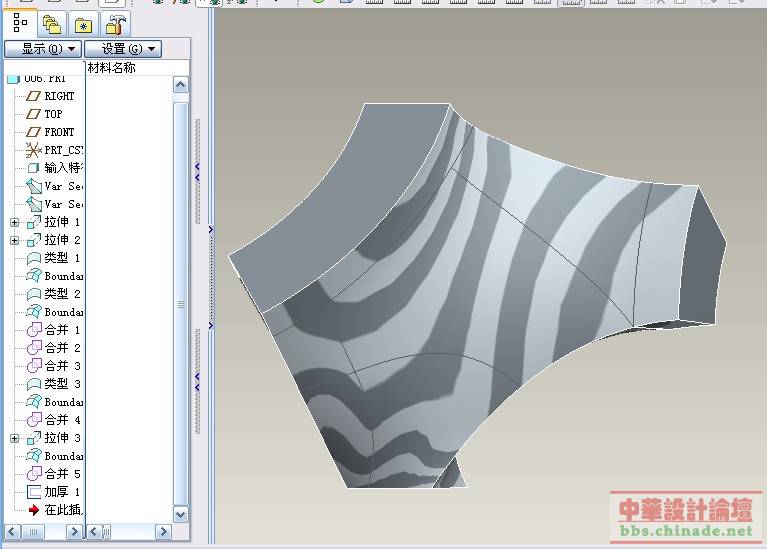The width and height of the screenshot is (767, 549).
Task: Open the hammer Connections tab
Action: (116, 24)
